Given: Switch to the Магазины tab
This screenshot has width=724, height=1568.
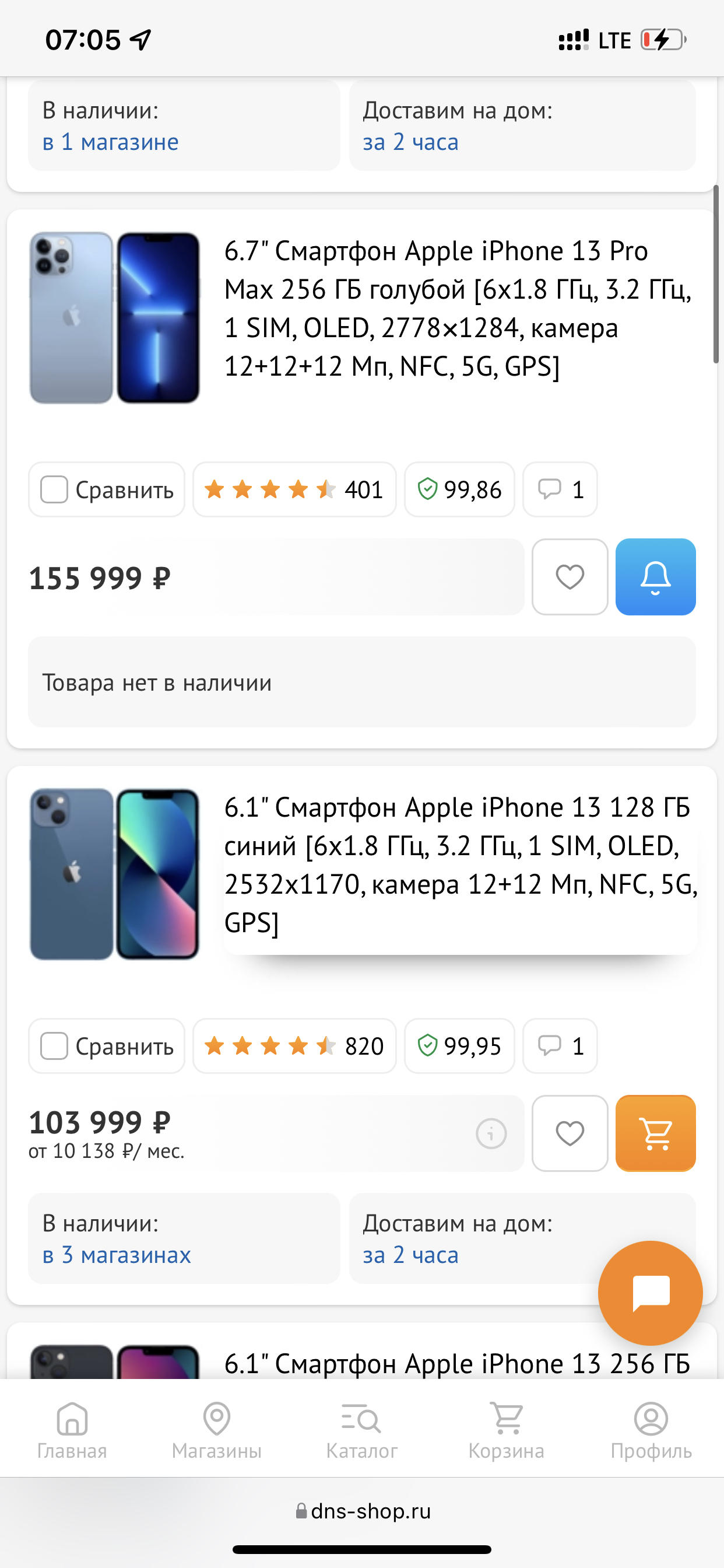Looking at the screenshot, I should coord(217,1430).
